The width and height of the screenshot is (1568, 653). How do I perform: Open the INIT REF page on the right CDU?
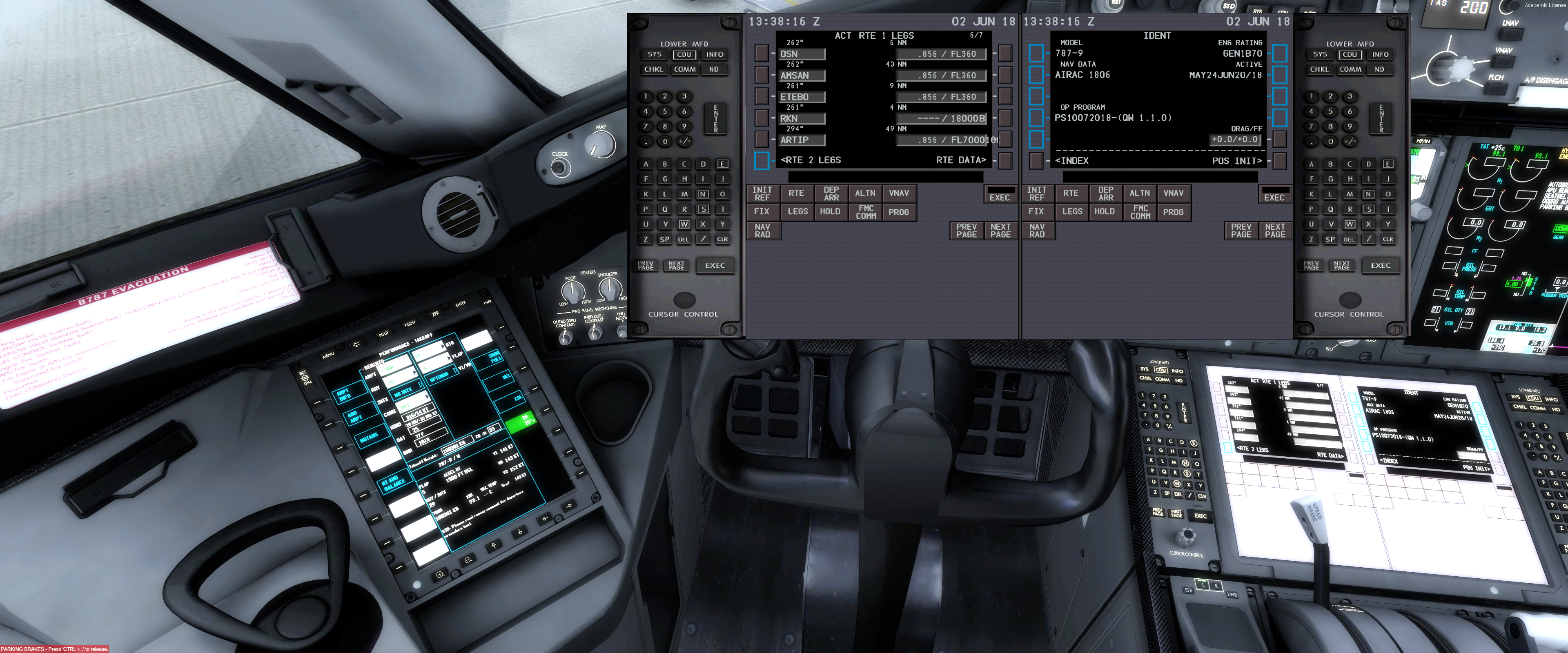pyautogui.click(x=1037, y=193)
